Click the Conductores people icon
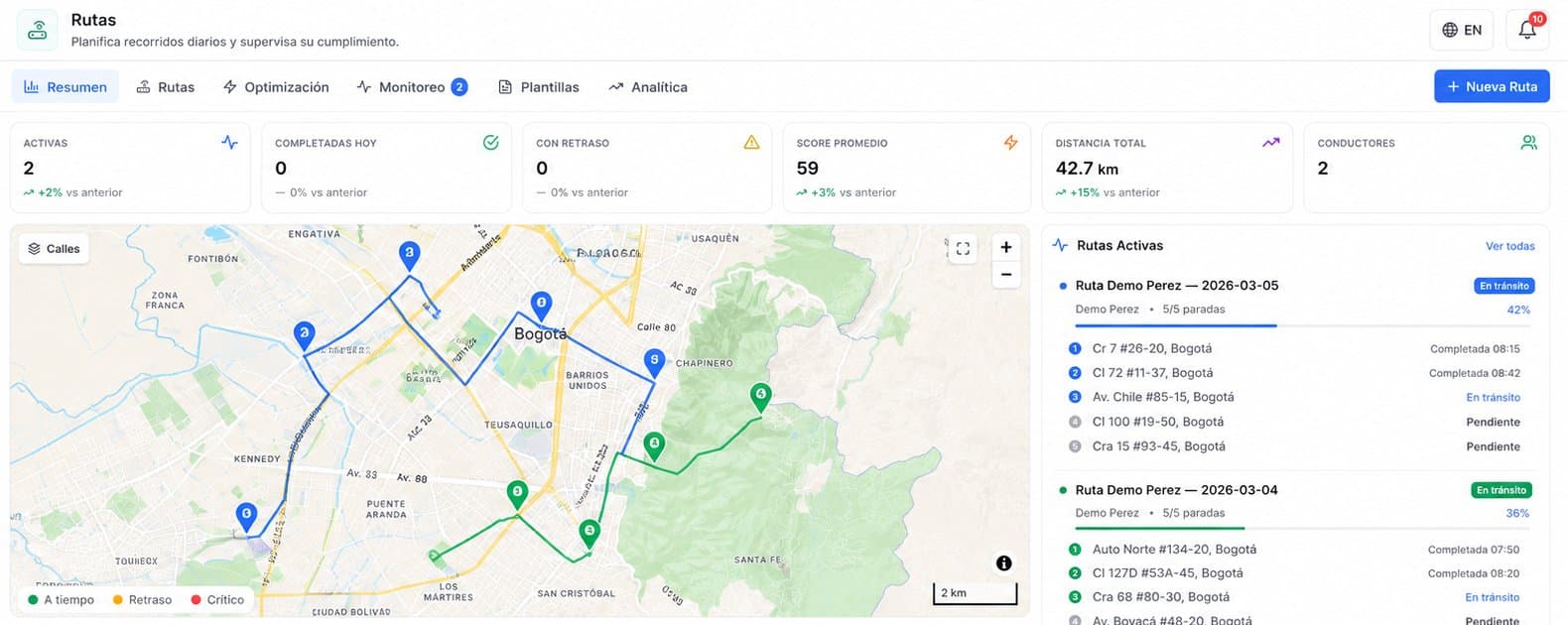 tap(1528, 143)
